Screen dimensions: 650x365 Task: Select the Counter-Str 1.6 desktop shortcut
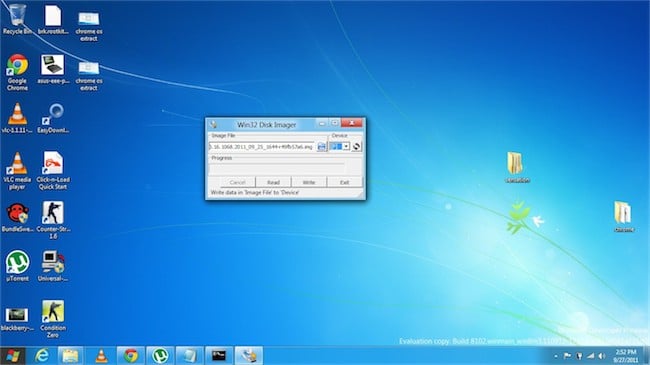click(53, 220)
